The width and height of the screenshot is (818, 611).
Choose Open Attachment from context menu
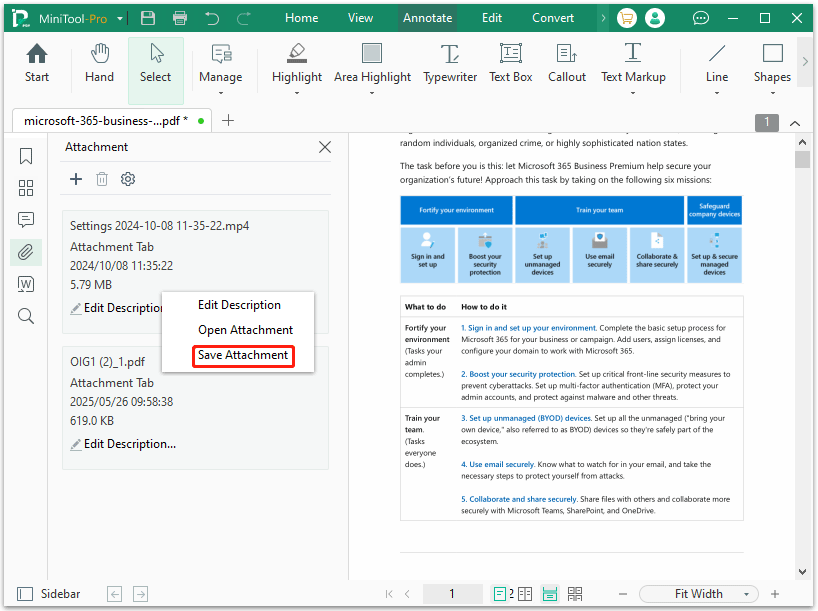pos(245,330)
